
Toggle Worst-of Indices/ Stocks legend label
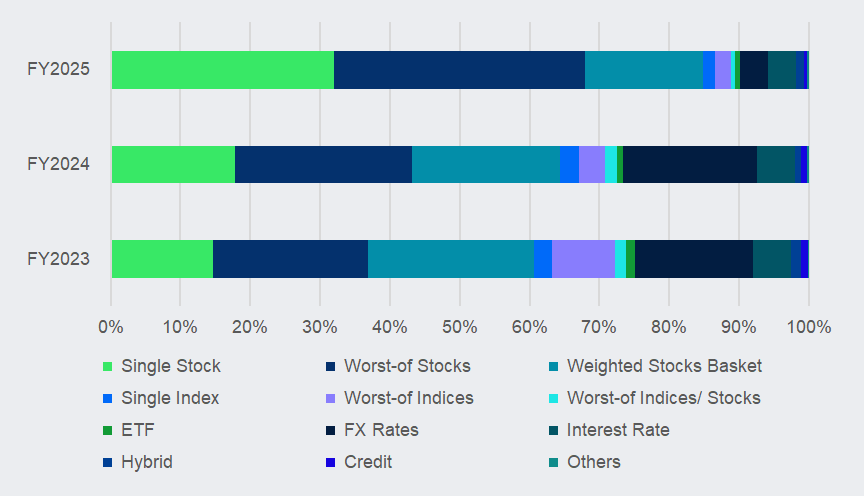click(x=663, y=398)
